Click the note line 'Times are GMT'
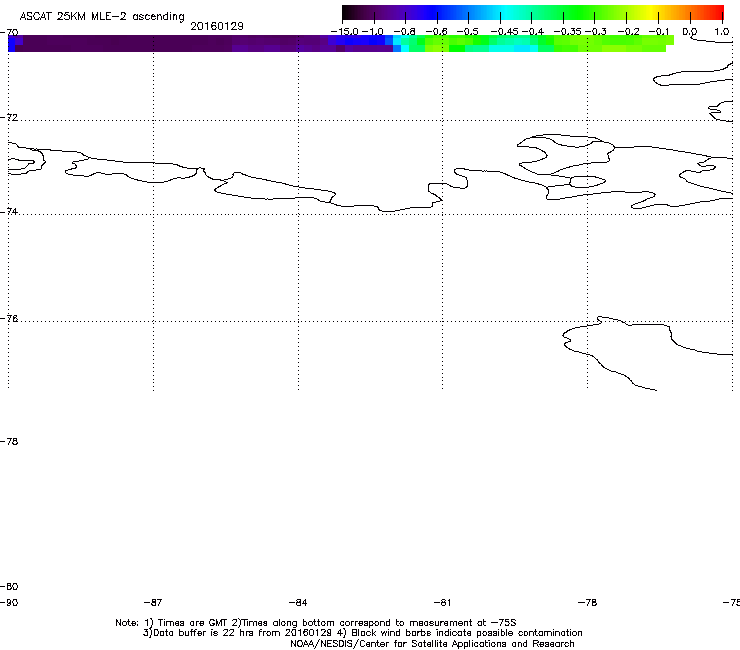This screenshot has width=740, height=650. click(x=193, y=623)
